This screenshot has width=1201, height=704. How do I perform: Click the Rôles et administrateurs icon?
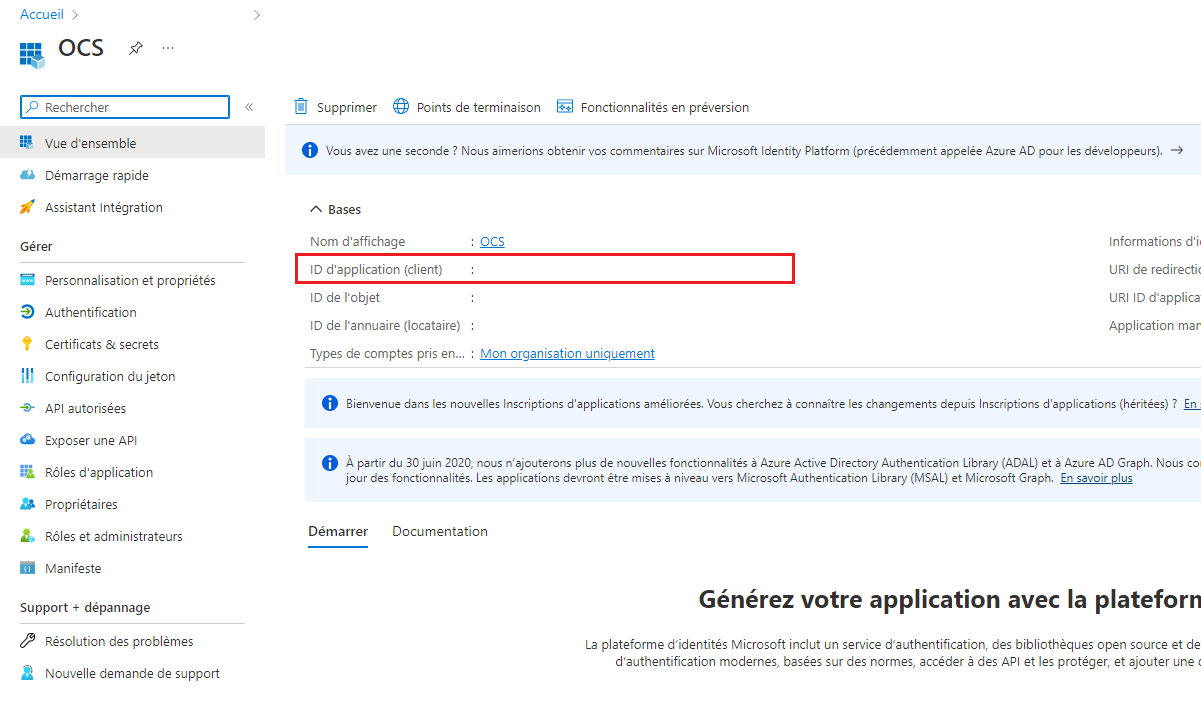coord(27,536)
